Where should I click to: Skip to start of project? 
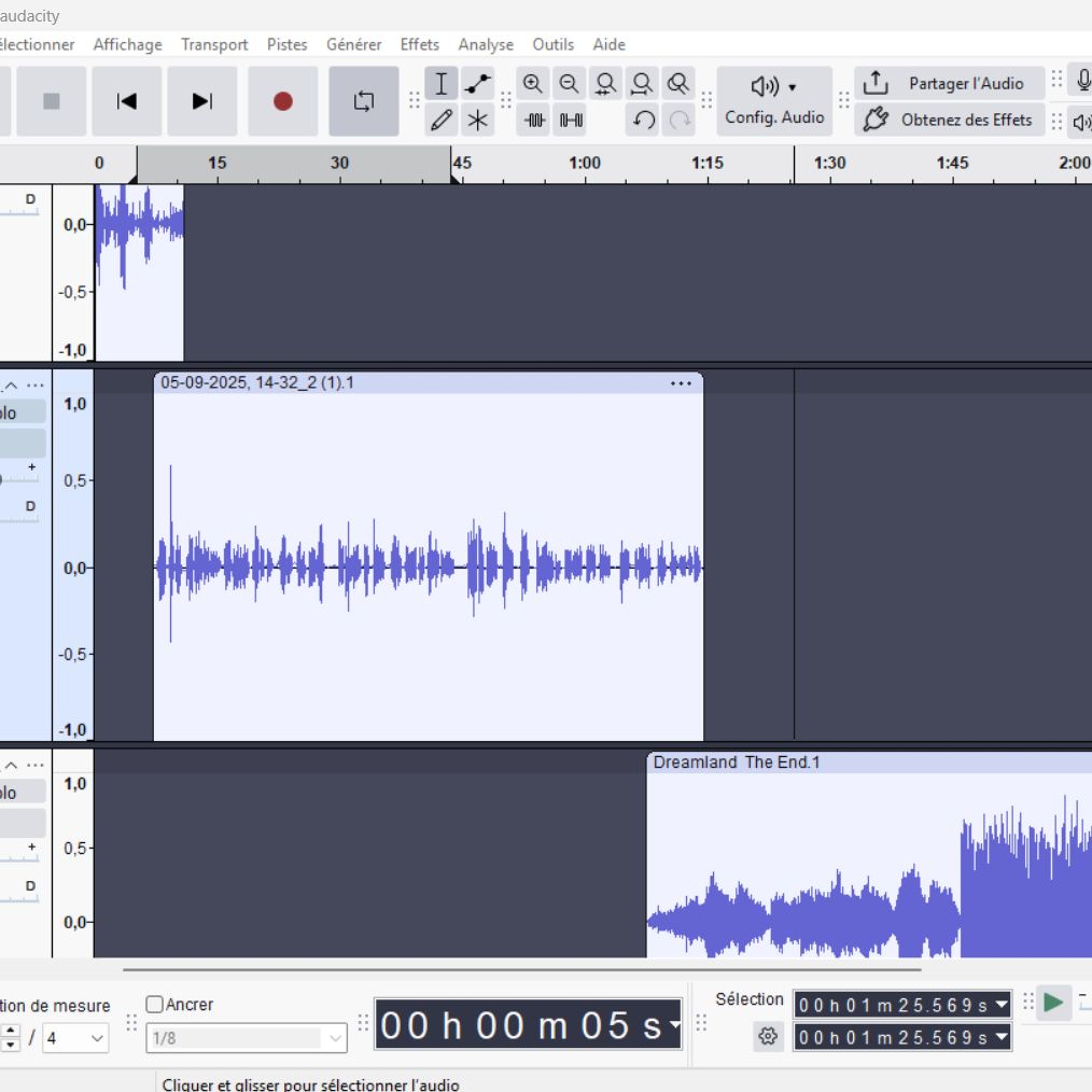127,101
